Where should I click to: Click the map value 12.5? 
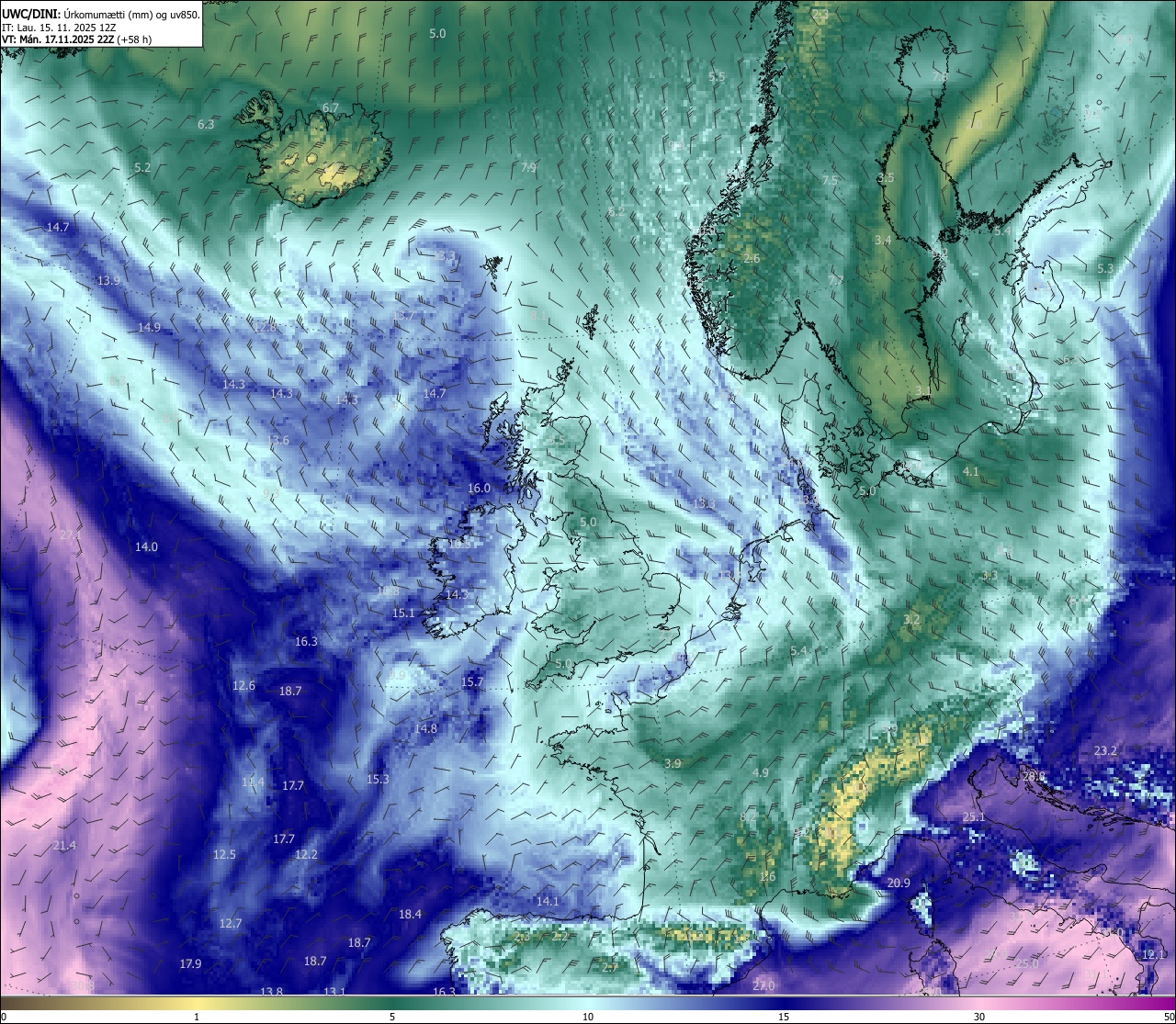point(224,854)
